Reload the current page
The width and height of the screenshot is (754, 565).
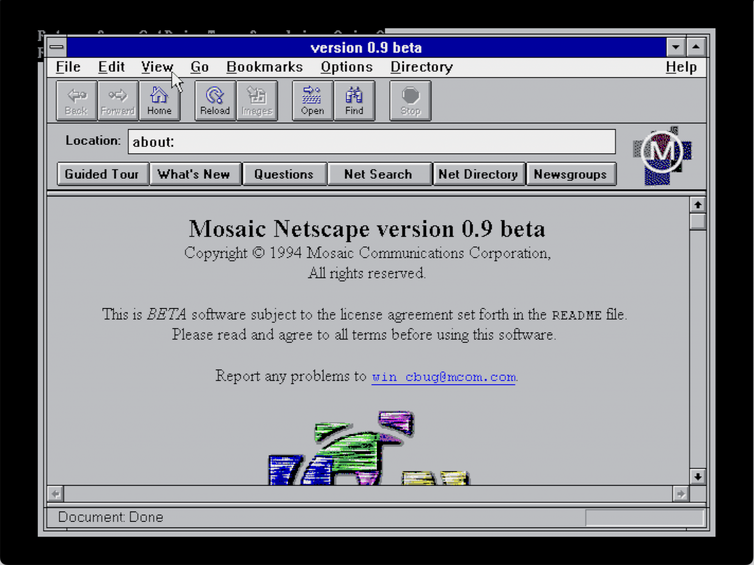pyautogui.click(x=214, y=100)
